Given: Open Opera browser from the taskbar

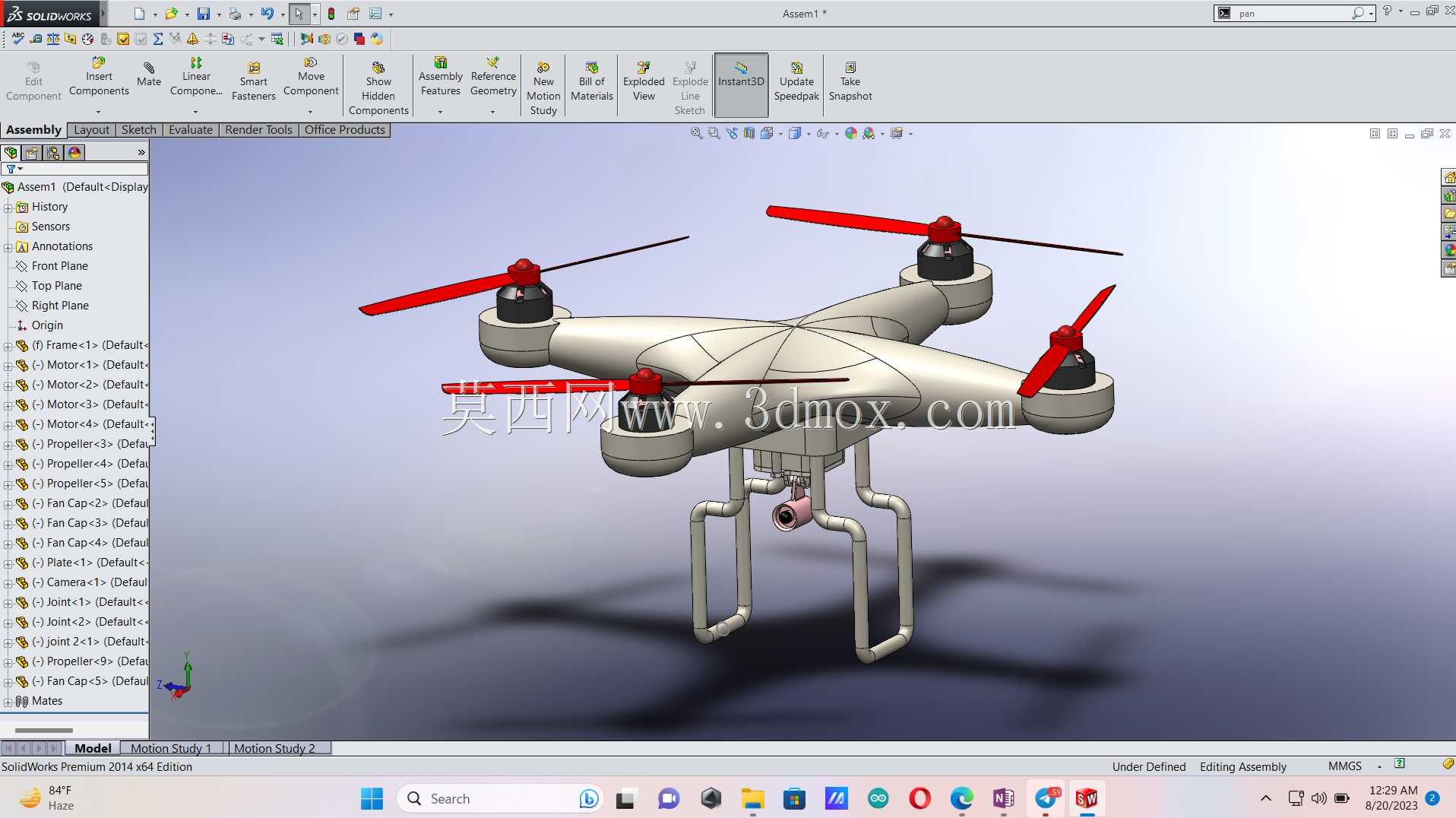Looking at the screenshot, I should pyautogui.click(x=919, y=799).
